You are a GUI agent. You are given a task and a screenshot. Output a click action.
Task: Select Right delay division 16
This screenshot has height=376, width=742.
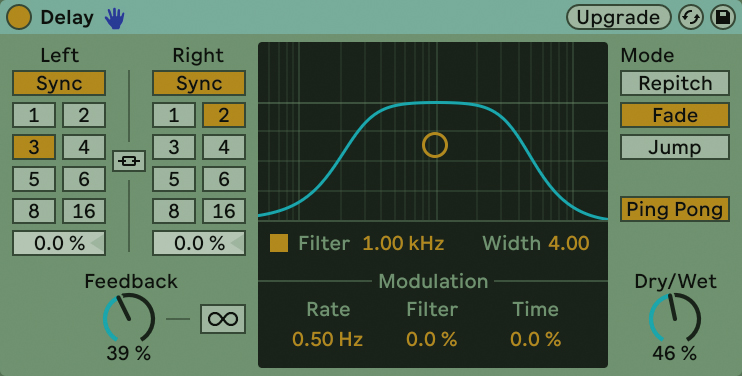tap(224, 211)
